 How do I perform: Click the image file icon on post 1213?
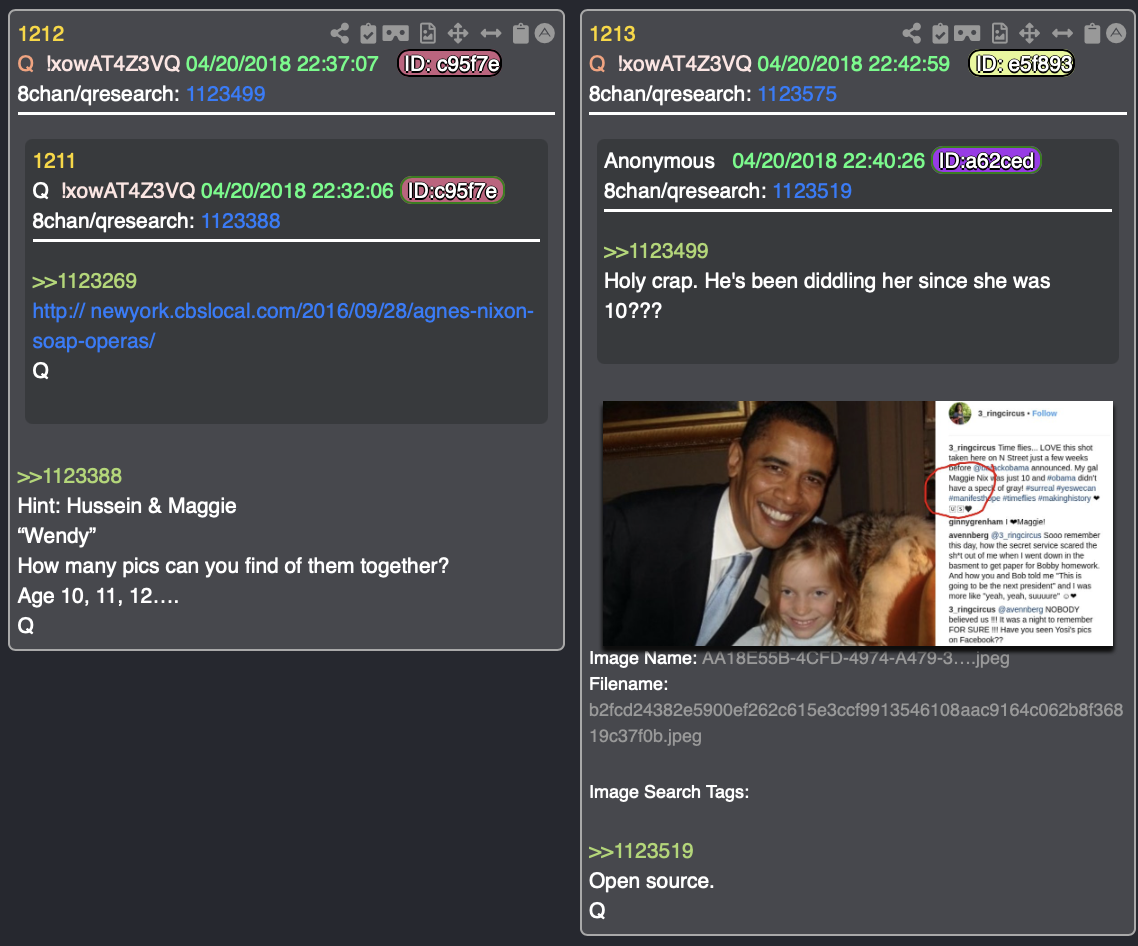[x=999, y=33]
